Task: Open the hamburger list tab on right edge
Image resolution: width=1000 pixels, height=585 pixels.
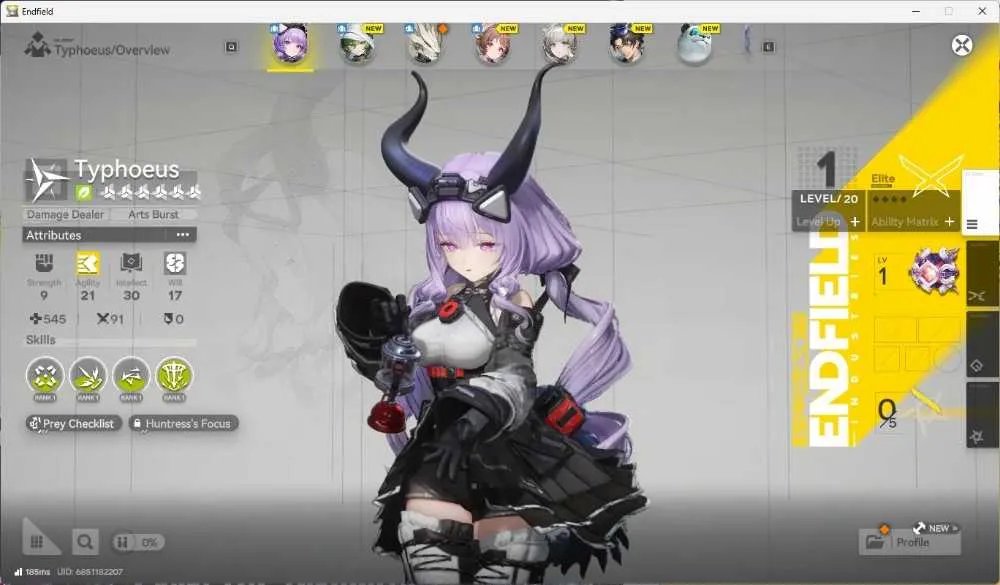Action: point(973,224)
